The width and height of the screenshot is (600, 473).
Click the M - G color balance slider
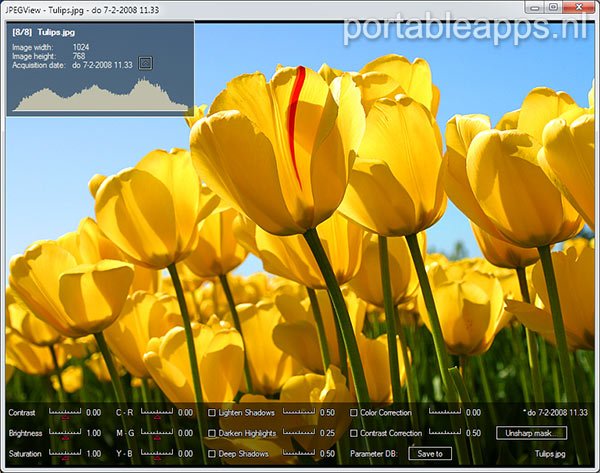click(157, 434)
